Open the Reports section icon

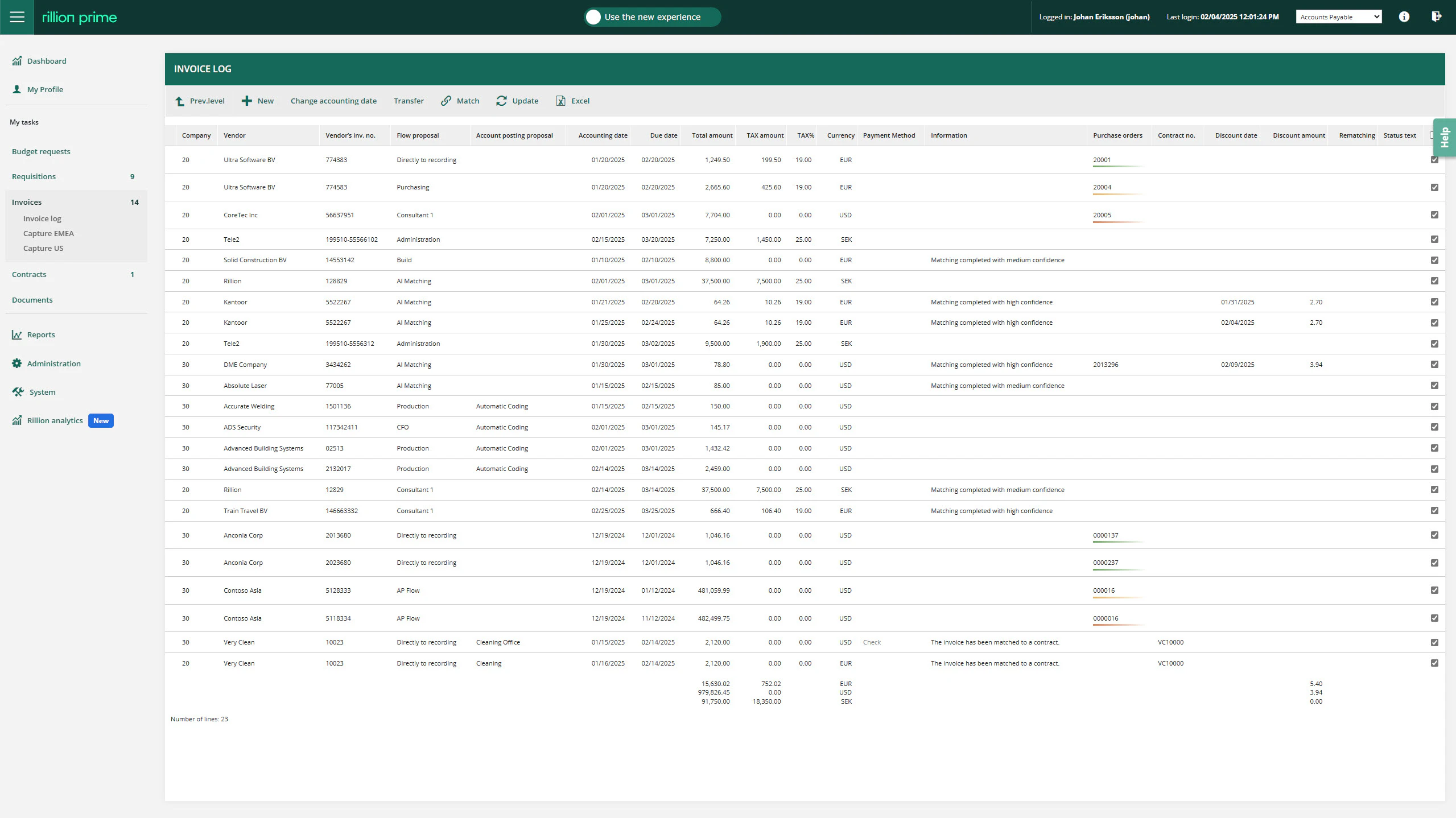point(17,334)
